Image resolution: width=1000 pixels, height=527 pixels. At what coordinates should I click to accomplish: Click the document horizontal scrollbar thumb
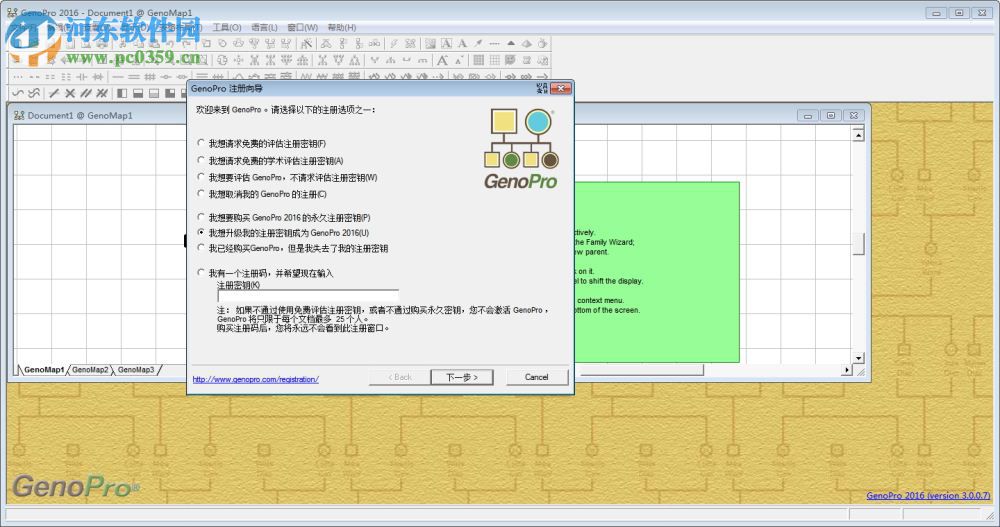tap(641, 369)
